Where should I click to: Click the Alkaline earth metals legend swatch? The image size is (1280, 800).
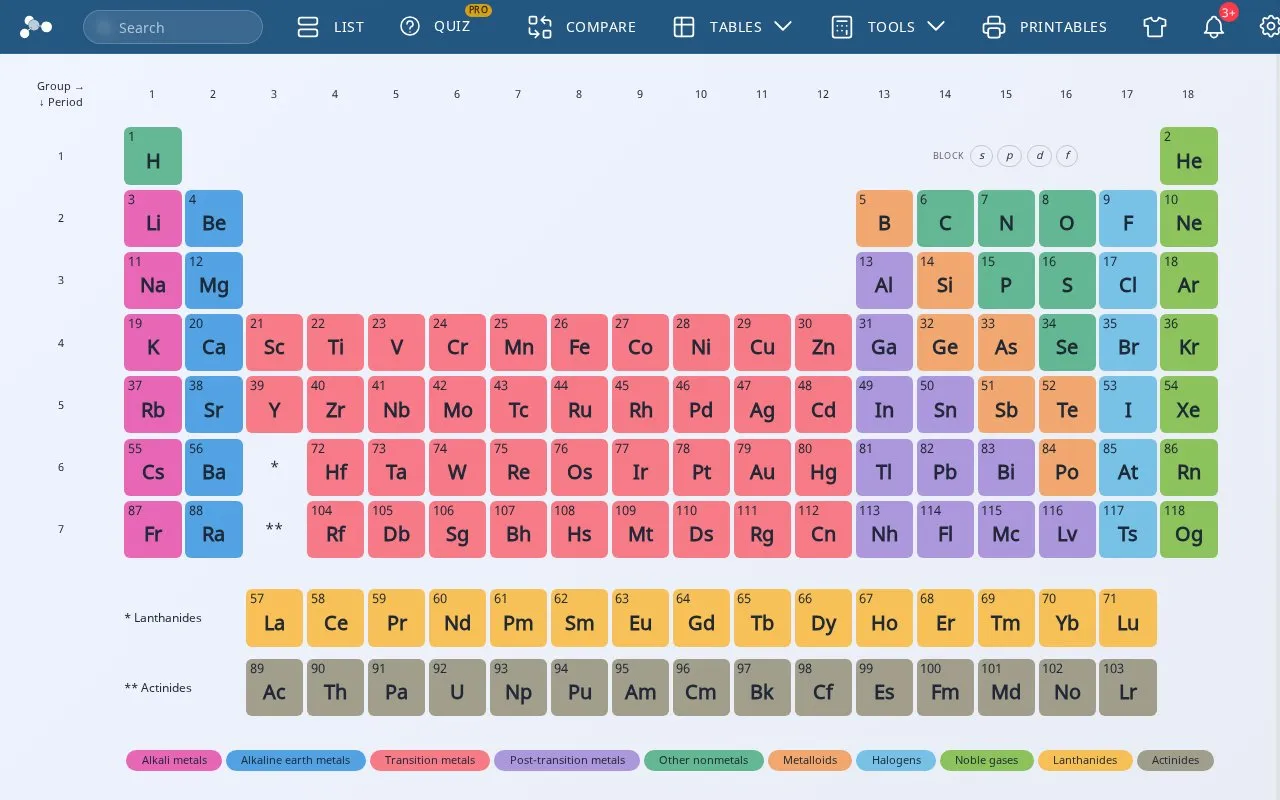point(296,760)
